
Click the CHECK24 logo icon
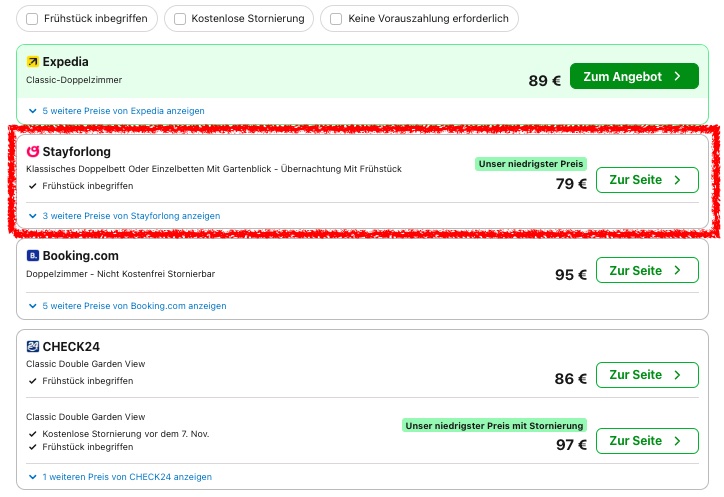coord(33,346)
